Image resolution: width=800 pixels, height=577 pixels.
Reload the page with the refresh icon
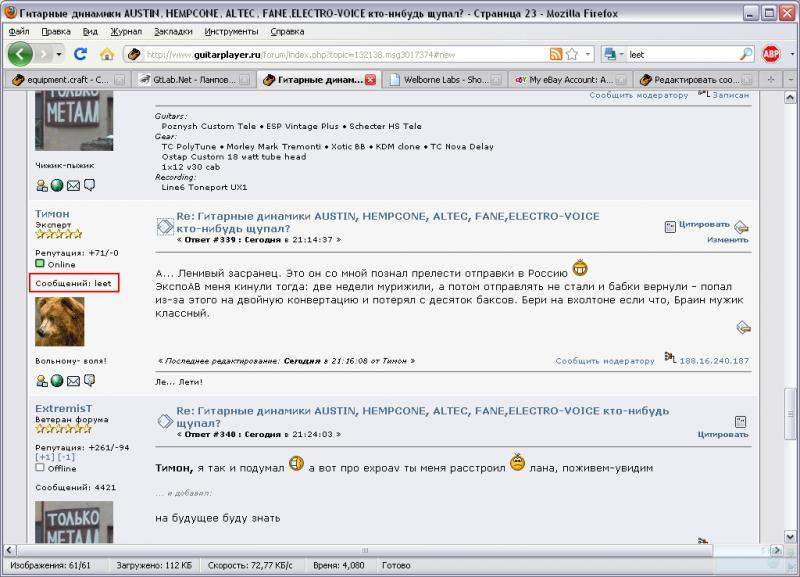pyautogui.click(x=79, y=53)
